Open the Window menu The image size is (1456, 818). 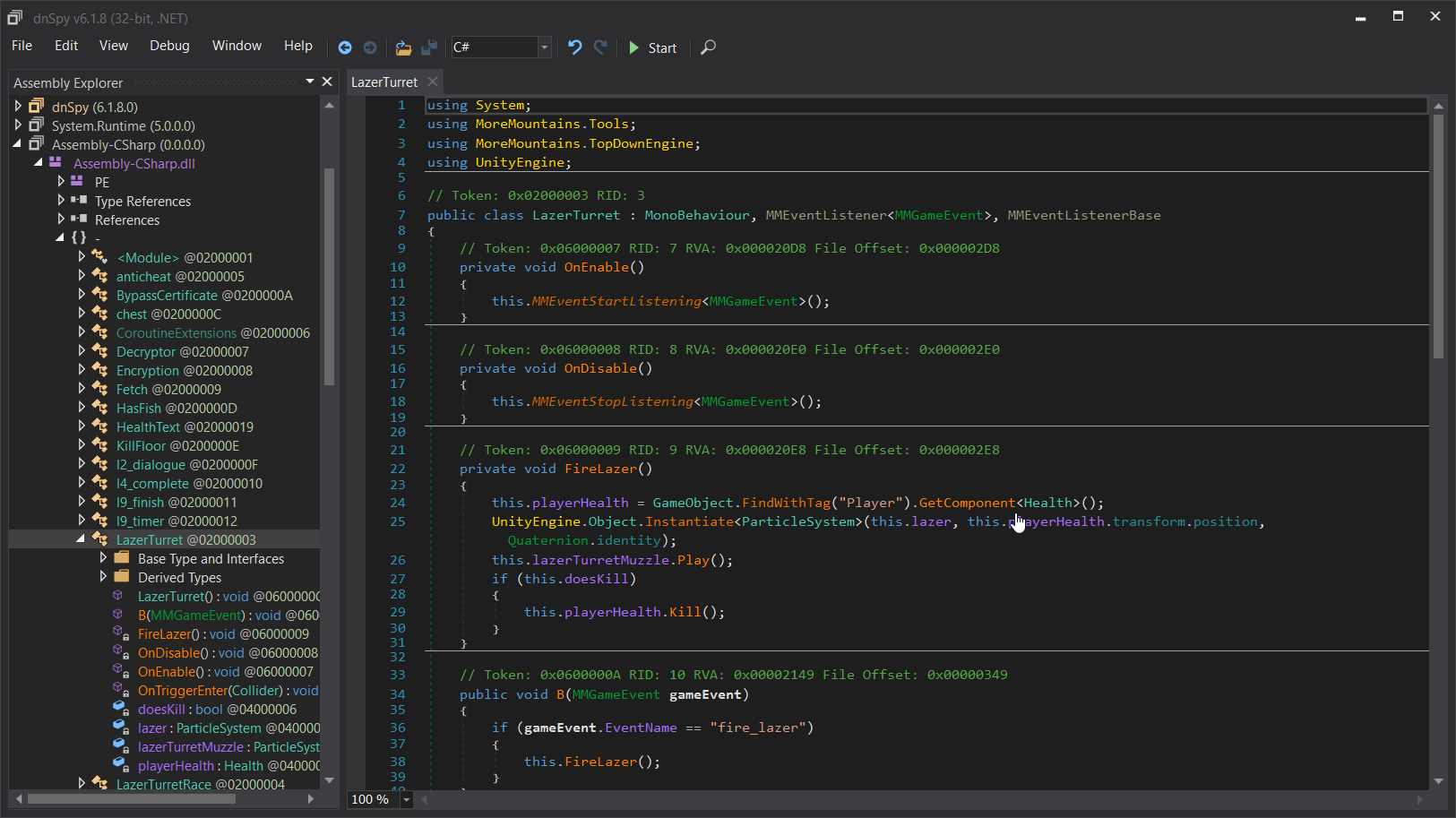pos(237,46)
